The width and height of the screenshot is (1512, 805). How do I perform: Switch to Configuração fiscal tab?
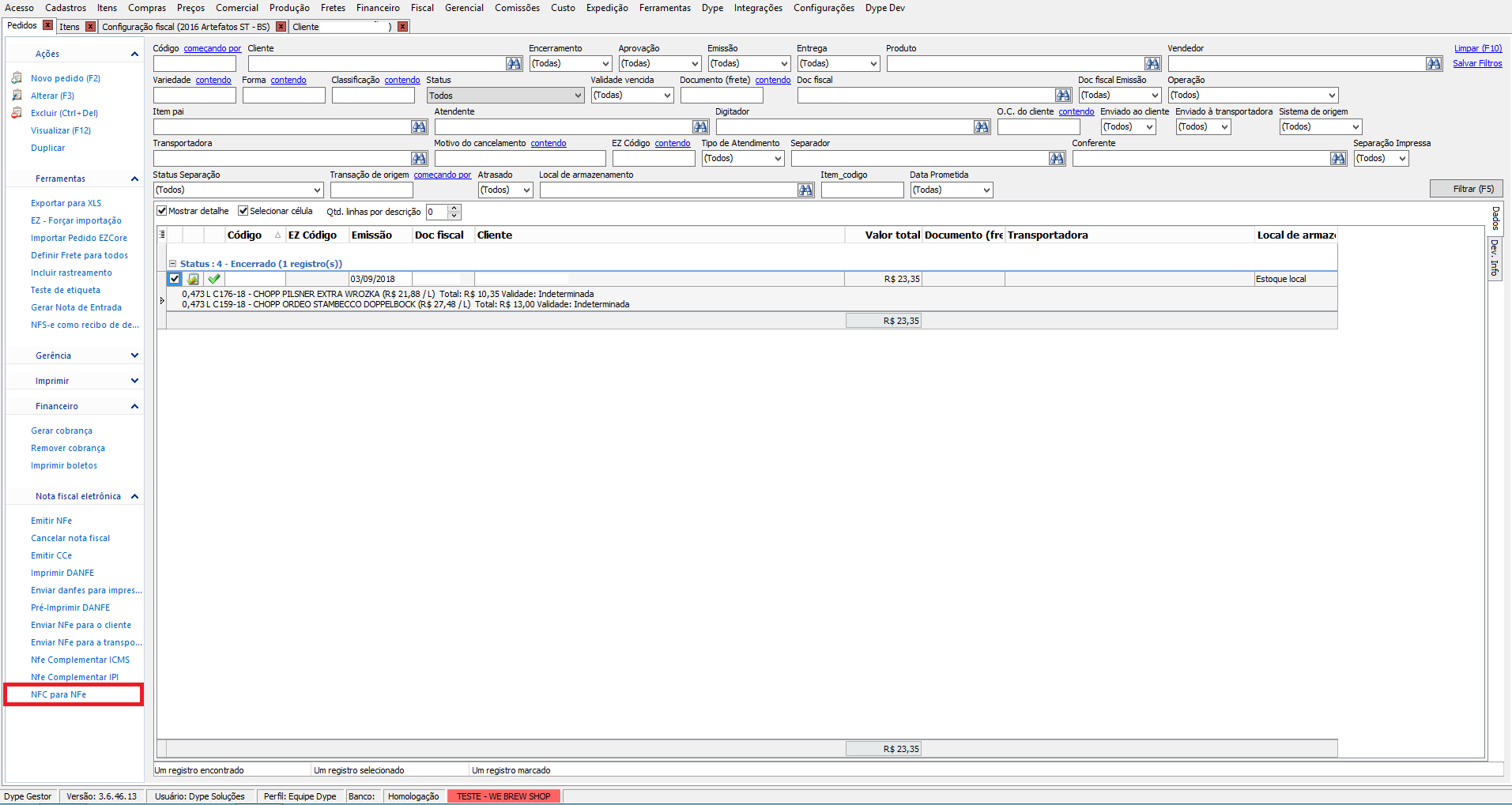186,27
